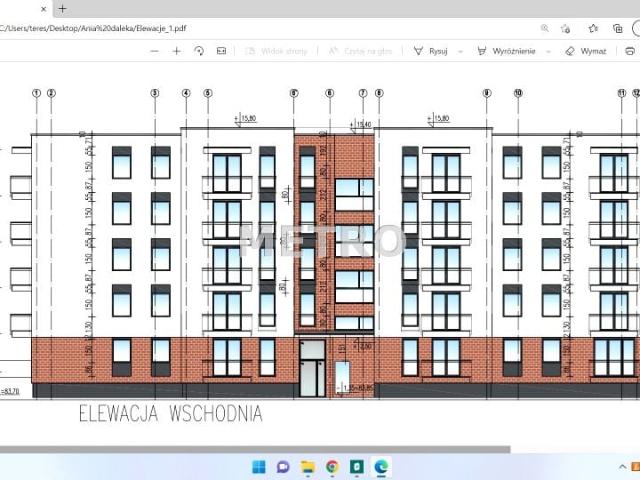Zoom out the PDF with minus button
This screenshot has height=480, width=640.
[154, 51]
